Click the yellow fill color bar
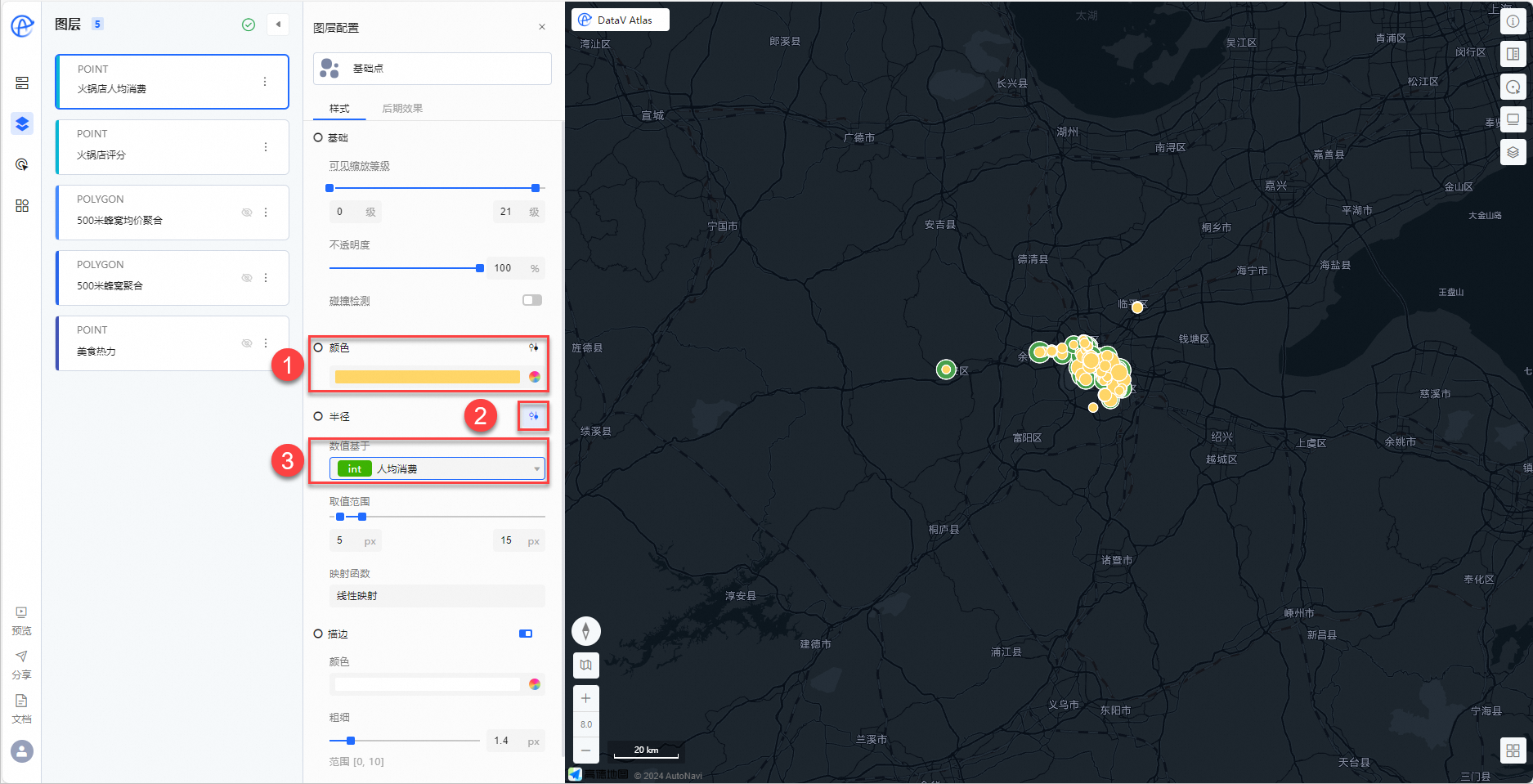 428,377
